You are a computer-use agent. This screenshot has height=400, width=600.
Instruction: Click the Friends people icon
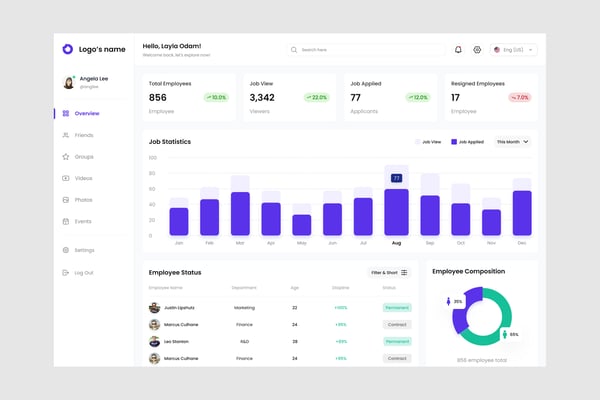point(66,135)
